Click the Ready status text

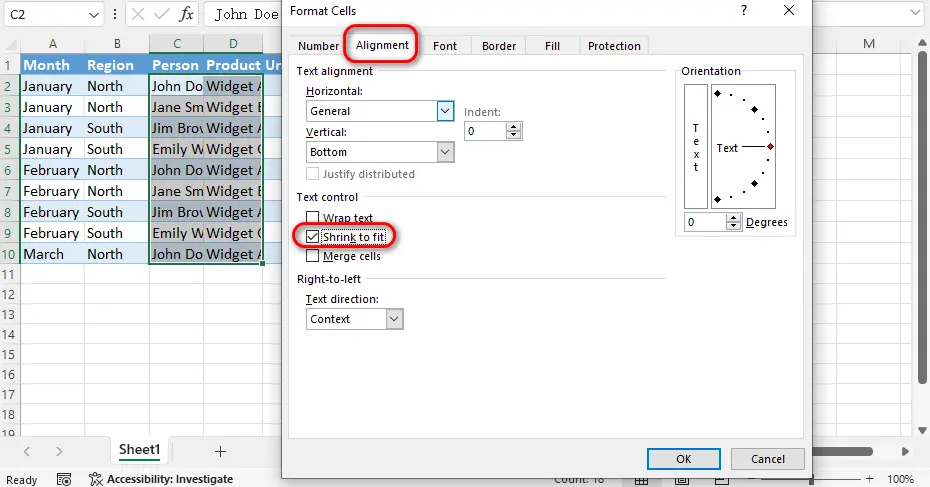point(21,480)
